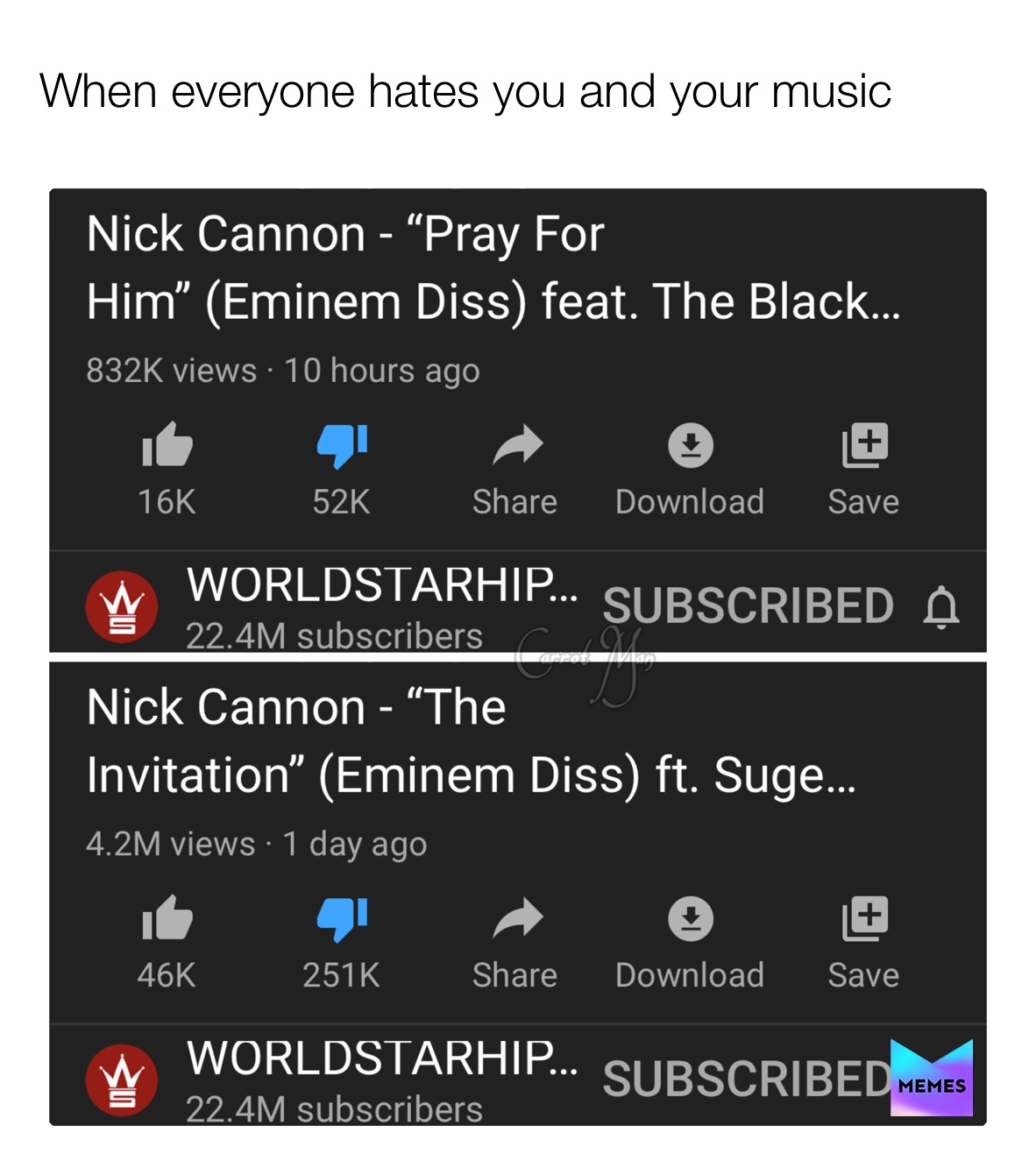Open WORLDSTARHIP channel avatar in second card
The image size is (1036, 1175).
pyautogui.click(x=122, y=1079)
